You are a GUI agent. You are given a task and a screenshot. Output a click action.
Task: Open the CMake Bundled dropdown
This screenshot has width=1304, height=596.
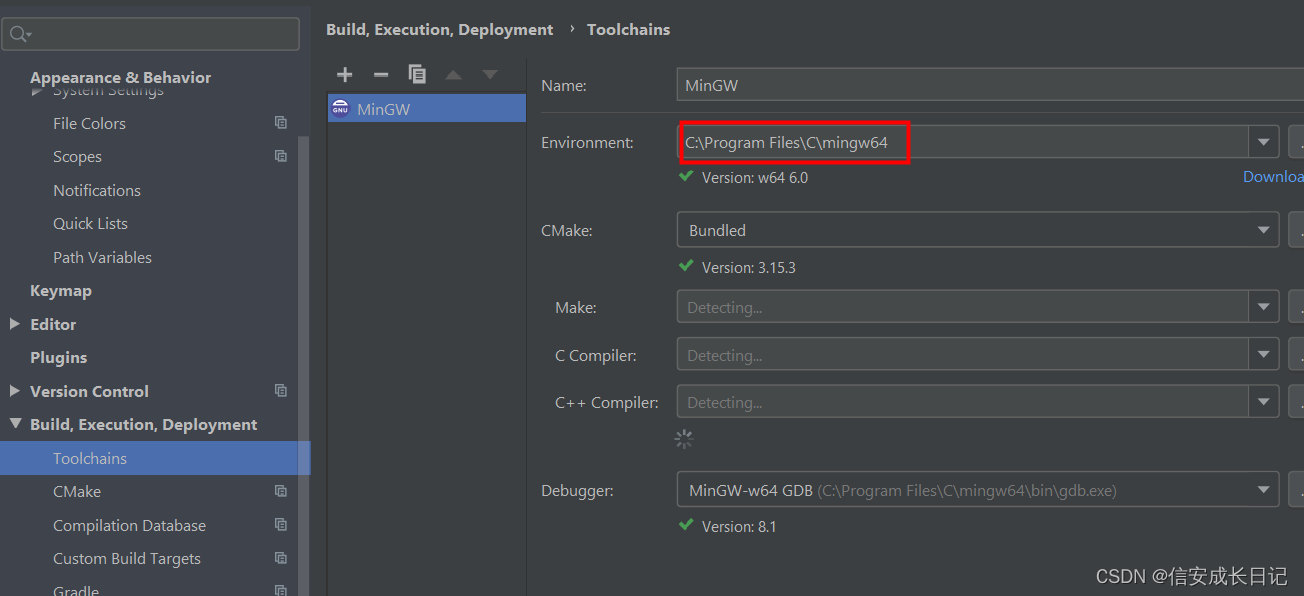978,230
